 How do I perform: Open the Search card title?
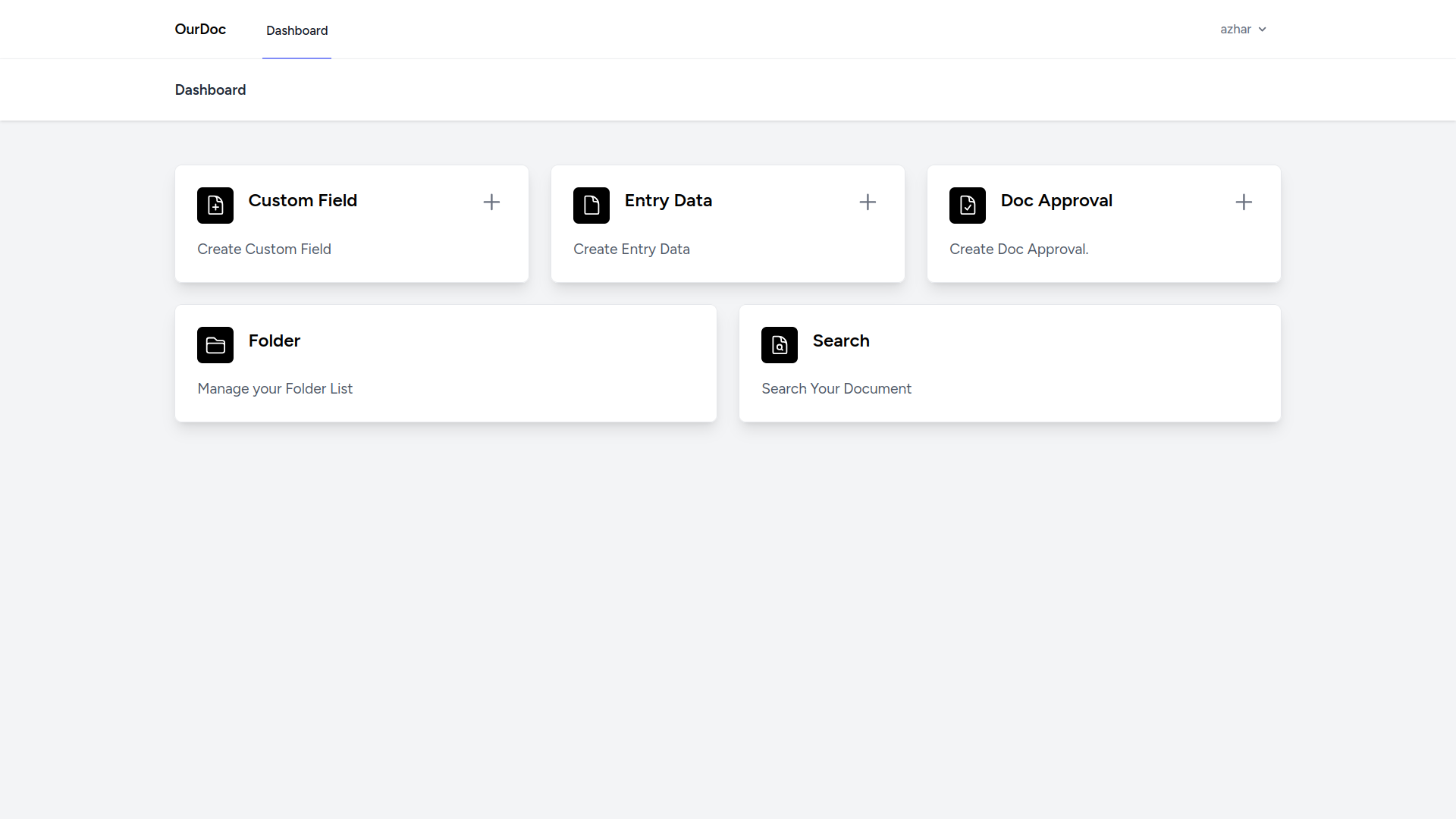coord(841,340)
